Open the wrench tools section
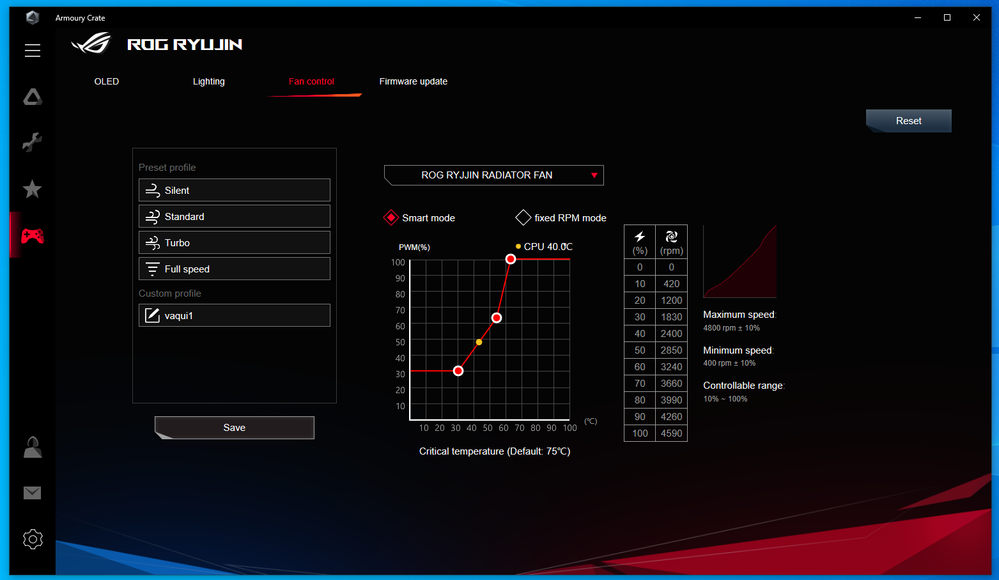This screenshot has height=580, width=999. point(32,141)
